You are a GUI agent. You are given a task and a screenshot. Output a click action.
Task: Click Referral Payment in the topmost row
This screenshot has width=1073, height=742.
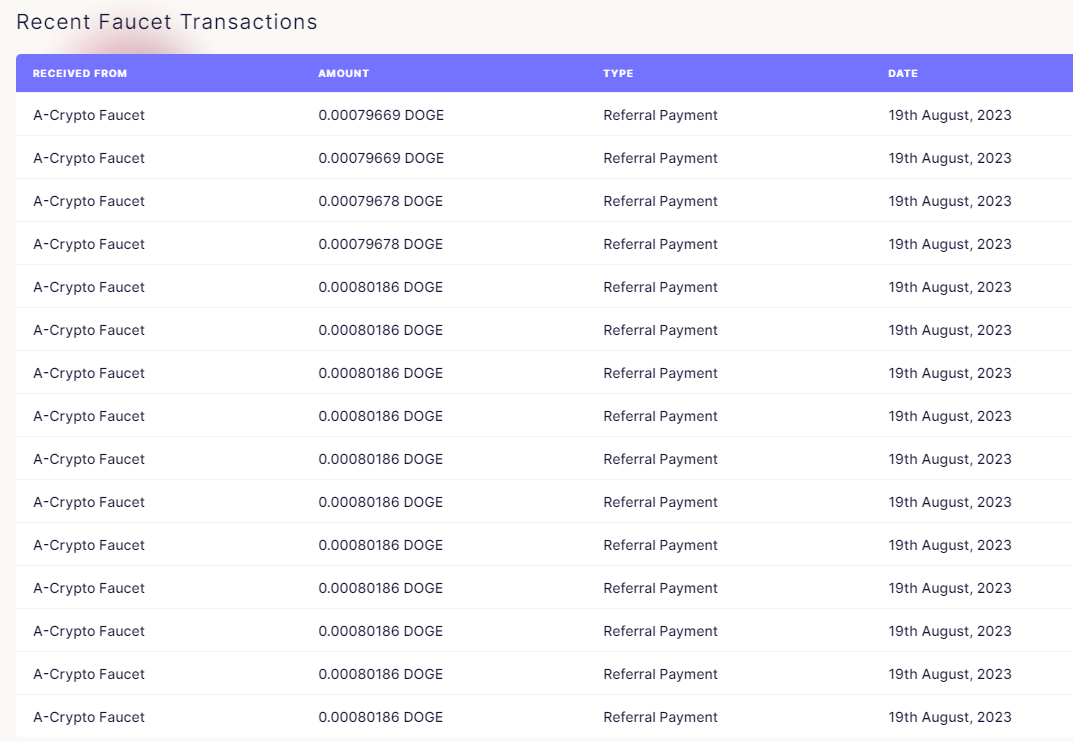click(660, 115)
